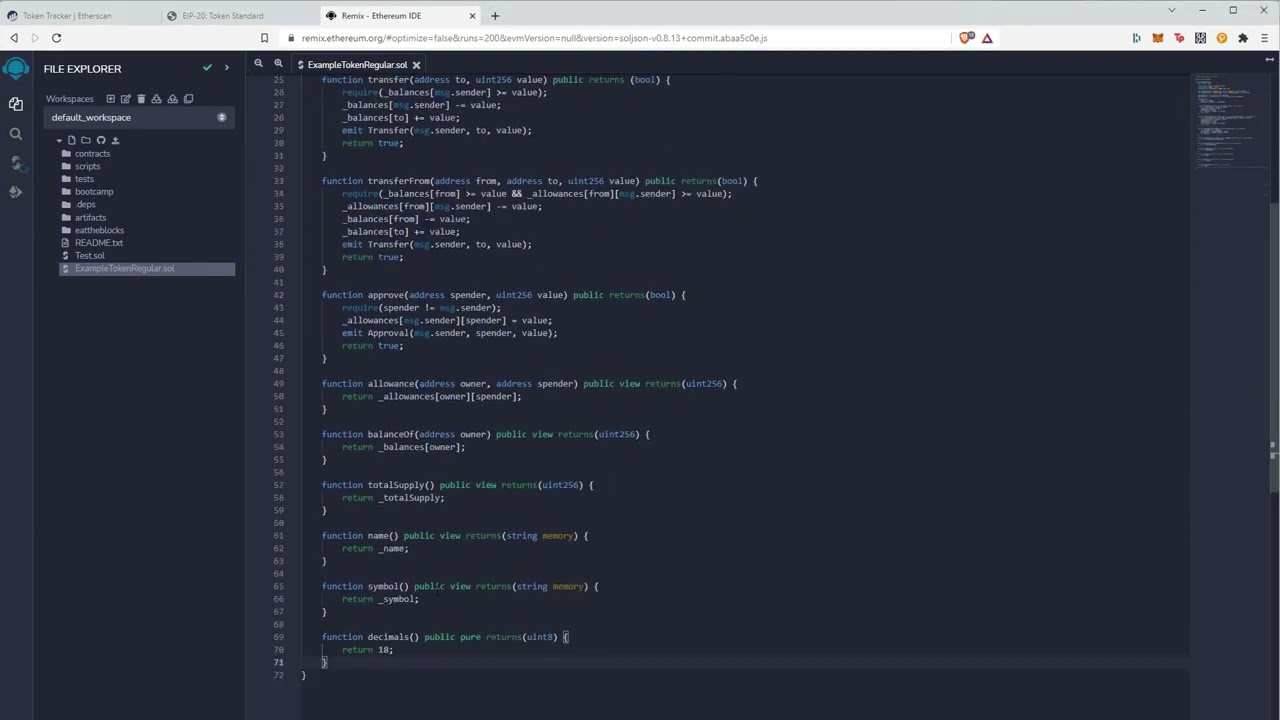
Task: Go back in browser history
Action: click(x=14, y=38)
